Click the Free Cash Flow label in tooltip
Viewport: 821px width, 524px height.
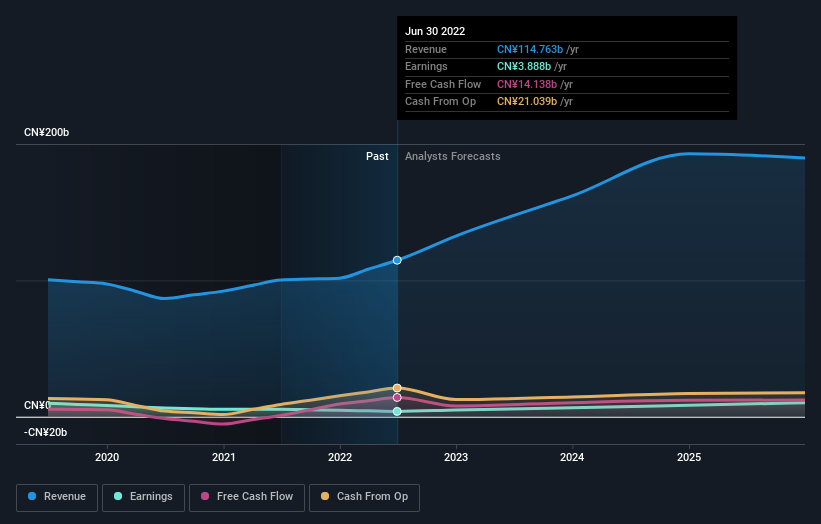[443, 84]
